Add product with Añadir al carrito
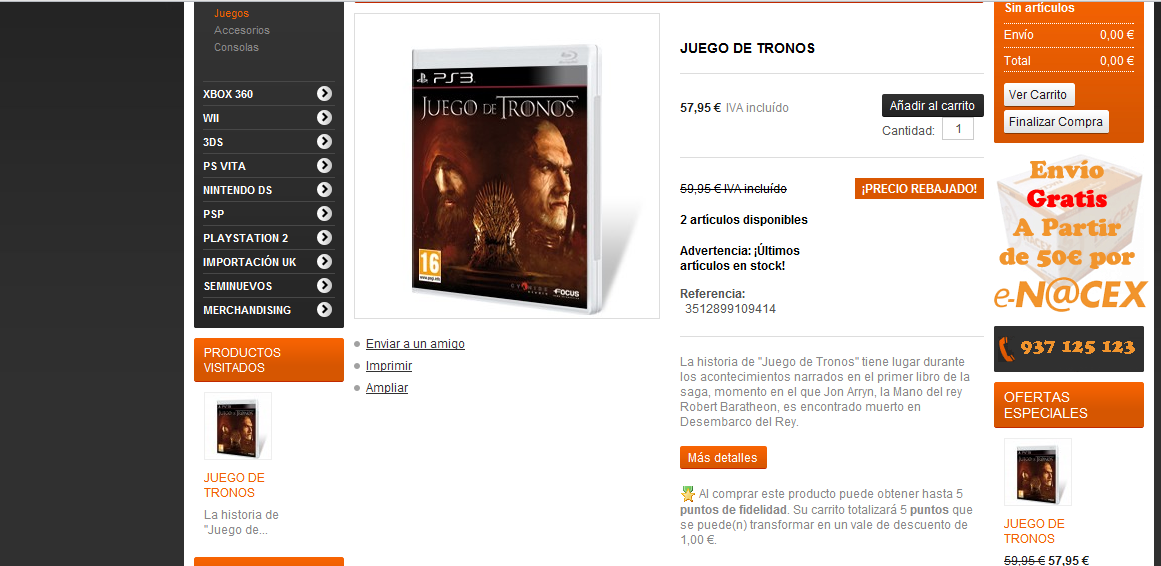 pos(933,106)
